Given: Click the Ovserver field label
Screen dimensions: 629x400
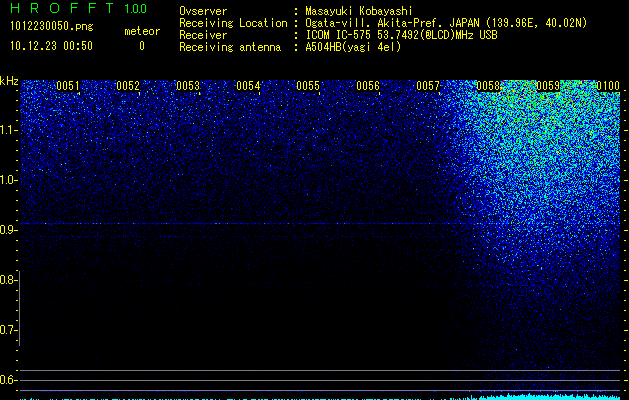Looking at the screenshot, I should point(203,11).
